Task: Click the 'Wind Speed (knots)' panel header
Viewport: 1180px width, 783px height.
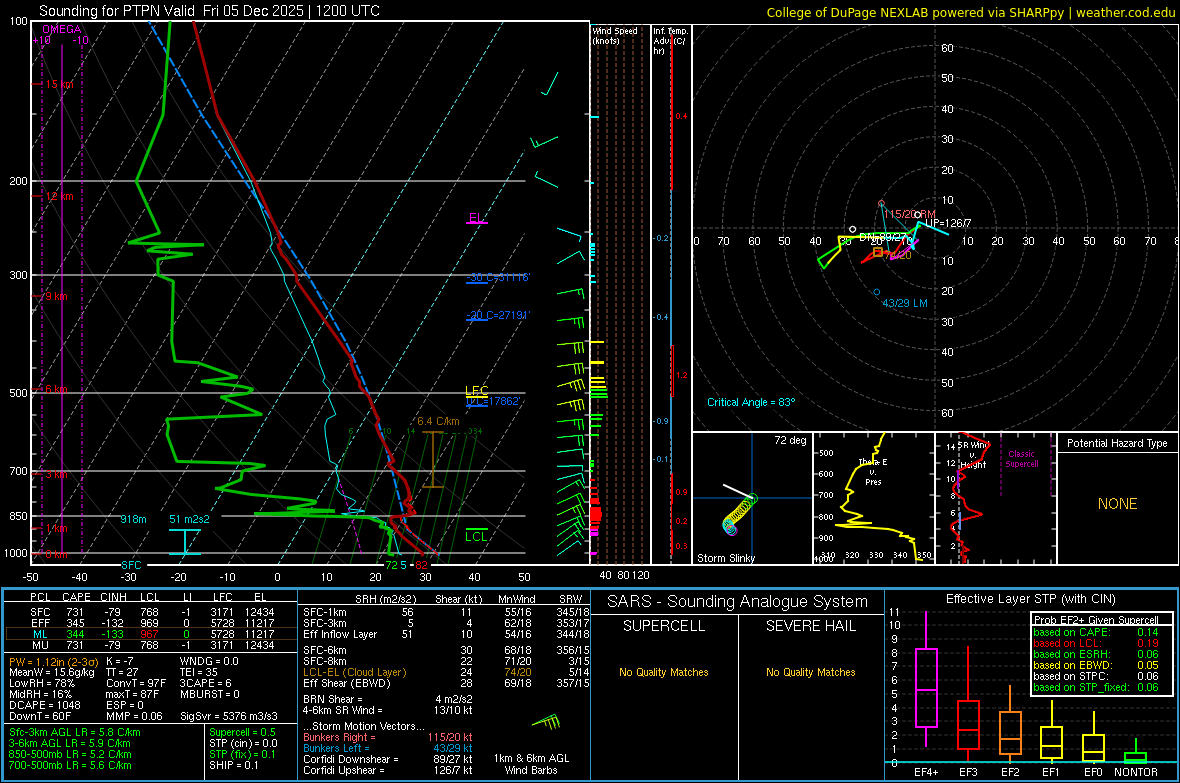Action: [615, 35]
